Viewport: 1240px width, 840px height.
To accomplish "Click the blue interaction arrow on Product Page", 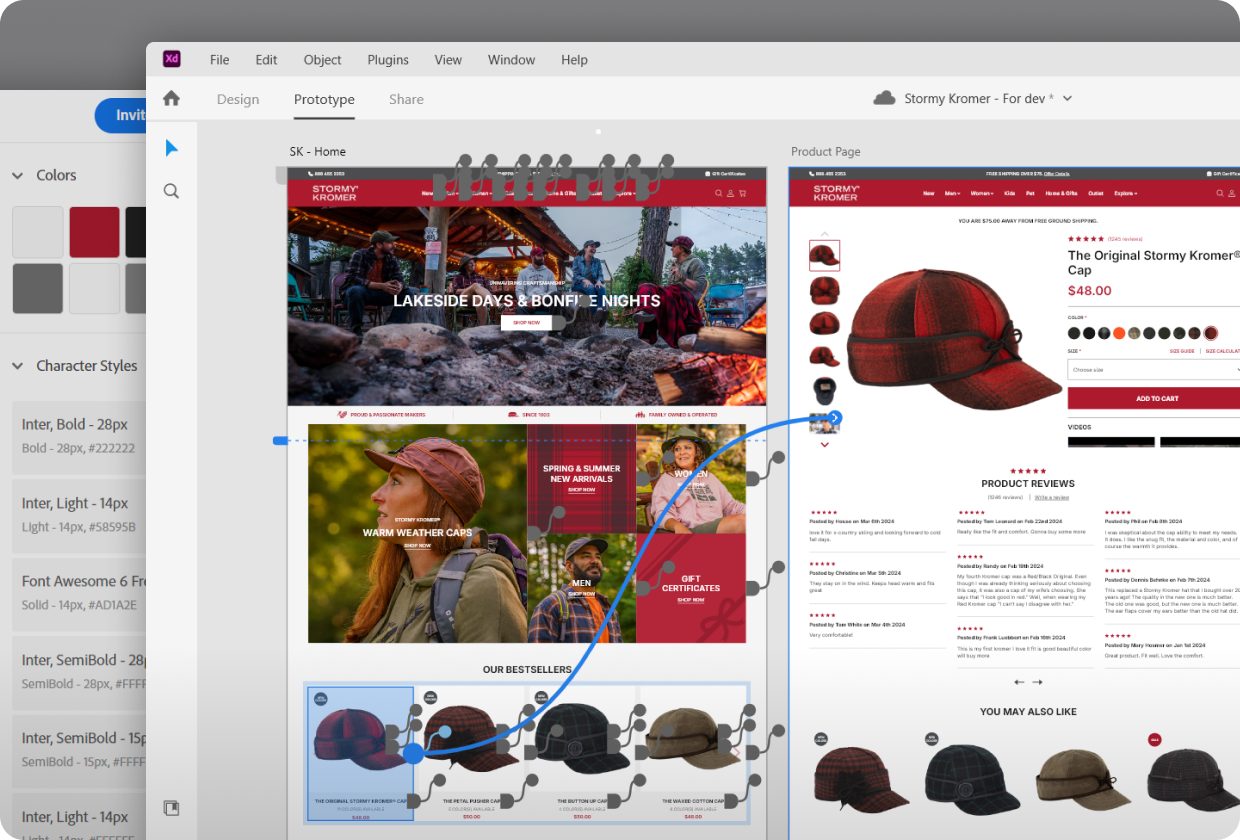I will (x=836, y=418).
